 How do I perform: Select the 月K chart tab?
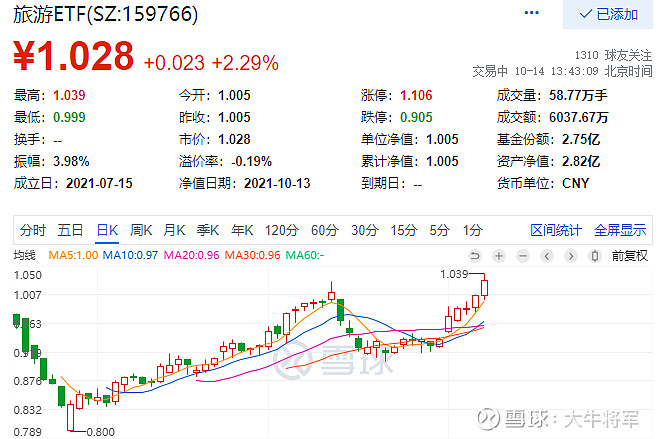(174, 230)
